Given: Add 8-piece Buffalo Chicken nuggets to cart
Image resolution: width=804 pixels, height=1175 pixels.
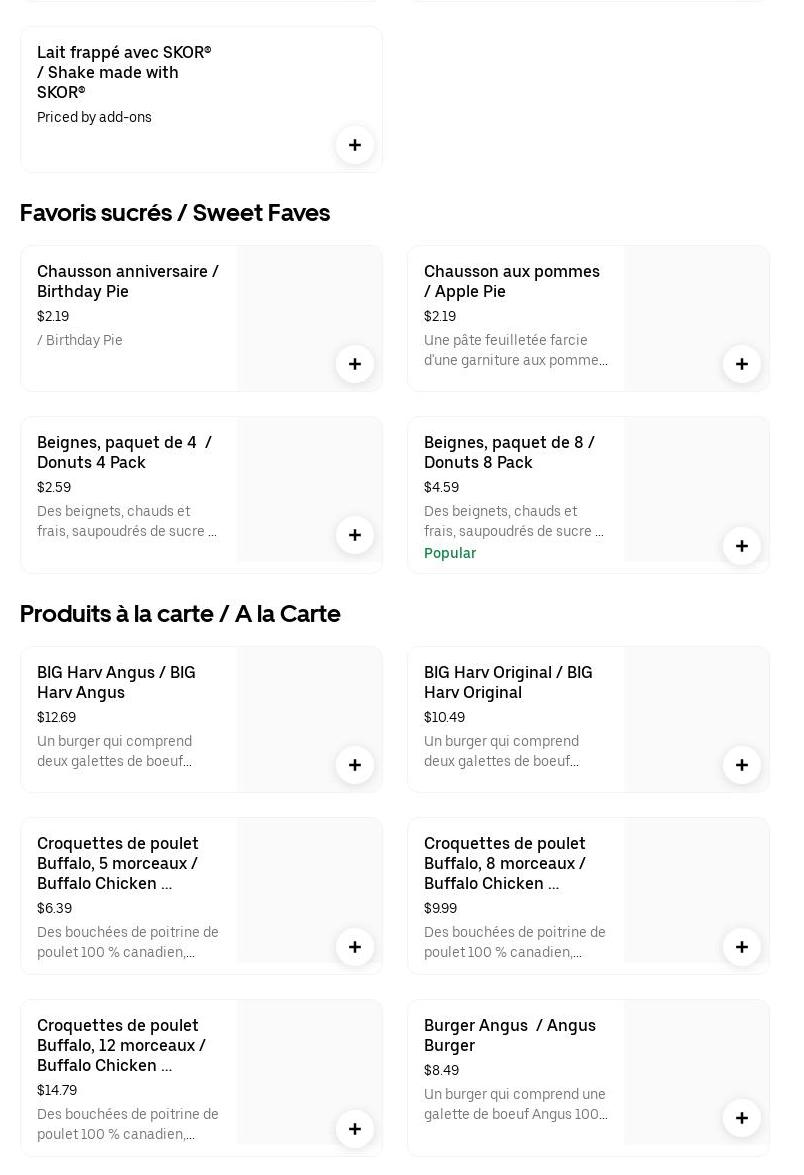Looking at the screenshot, I should point(742,947).
